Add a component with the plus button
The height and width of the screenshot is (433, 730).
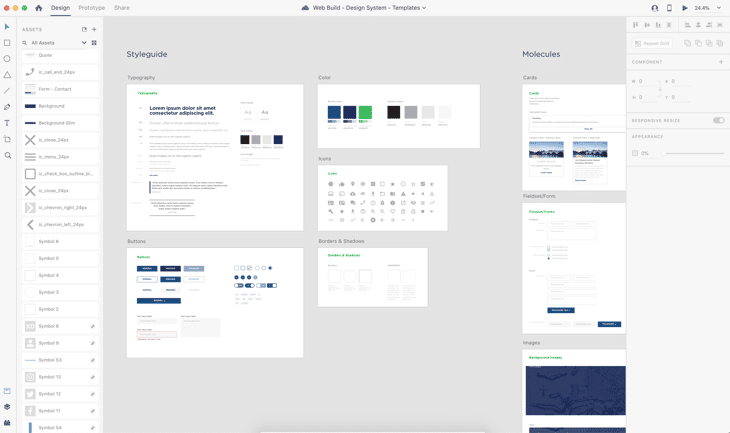coord(720,62)
